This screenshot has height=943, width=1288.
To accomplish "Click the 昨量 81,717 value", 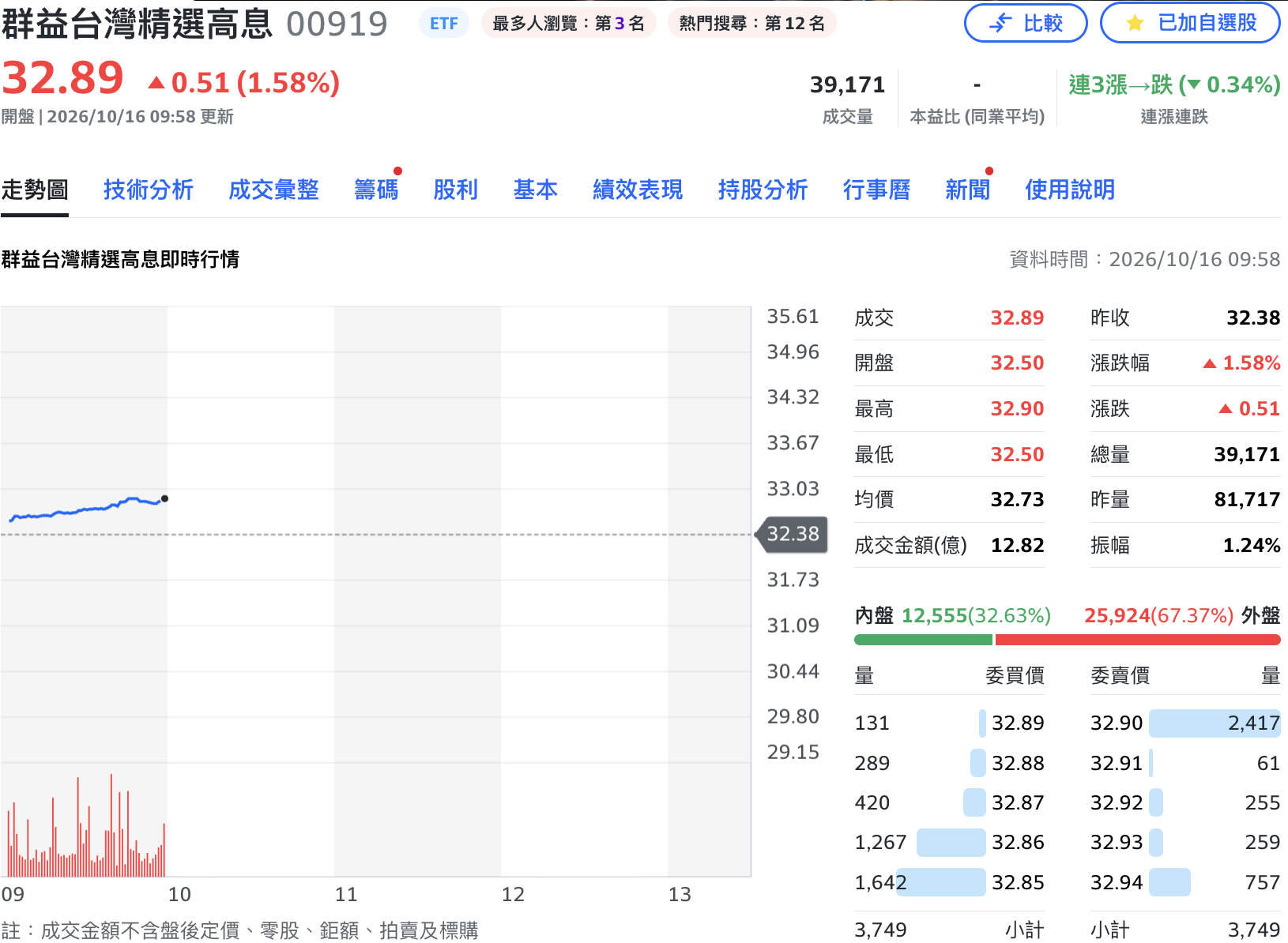I will tap(1247, 499).
